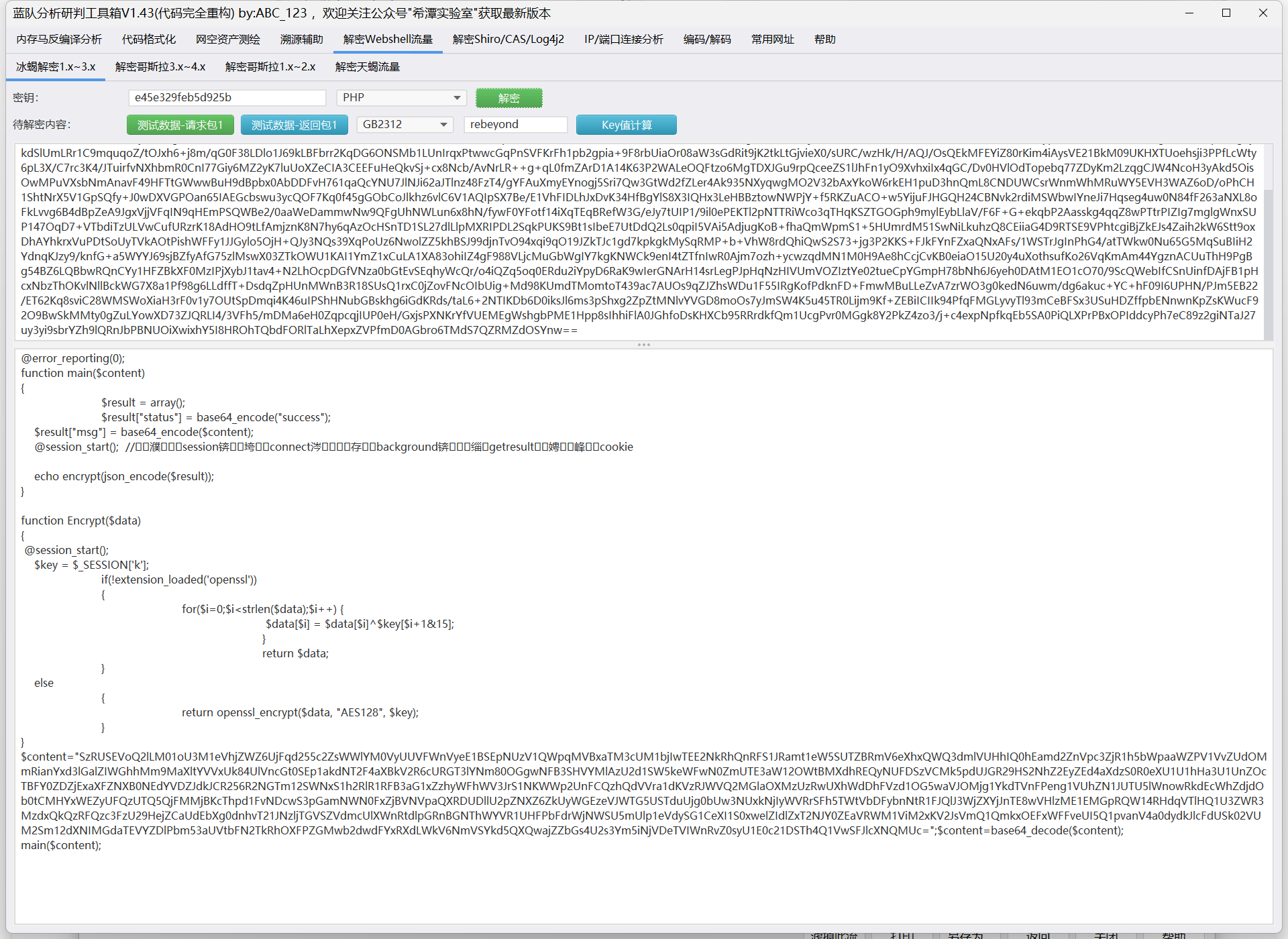The width and height of the screenshot is (1288, 939).
Task: Open the 帮助 help tab
Action: pos(824,40)
